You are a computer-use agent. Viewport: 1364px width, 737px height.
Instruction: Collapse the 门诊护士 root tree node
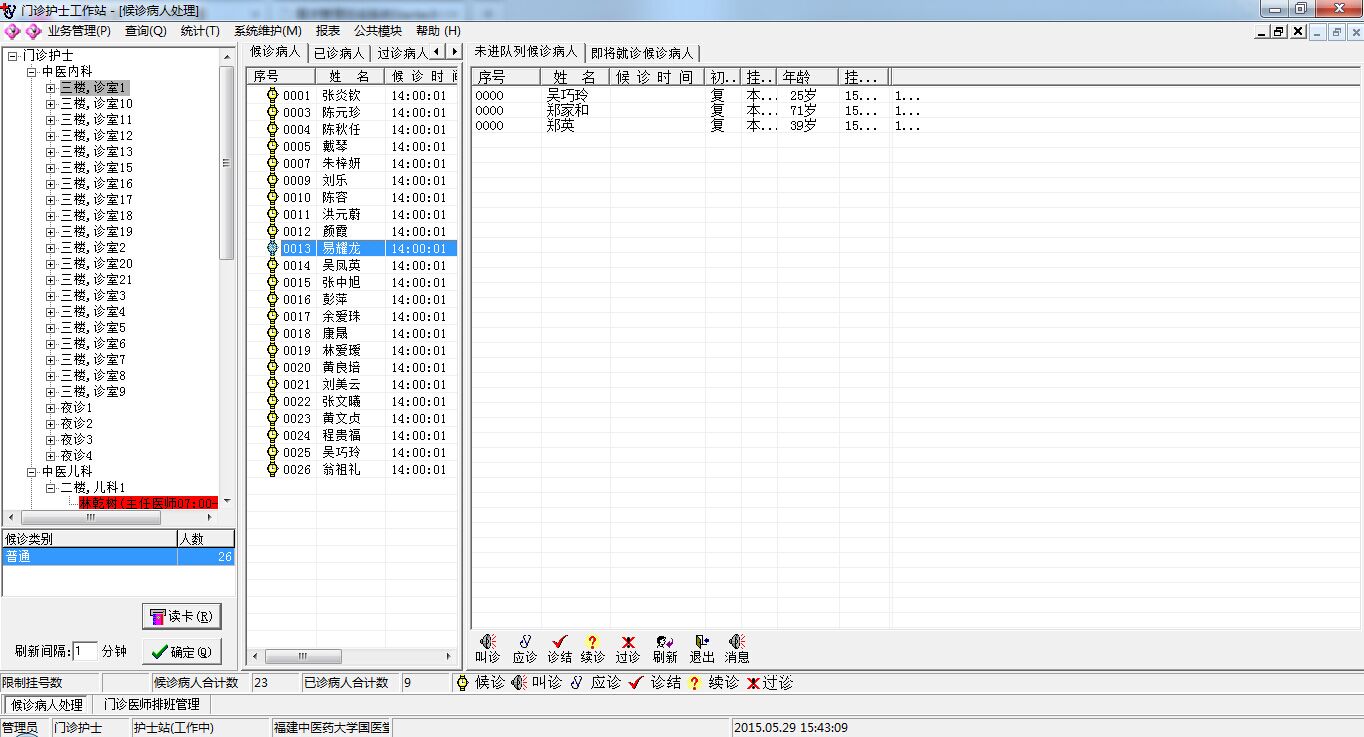(x=12, y=56)
